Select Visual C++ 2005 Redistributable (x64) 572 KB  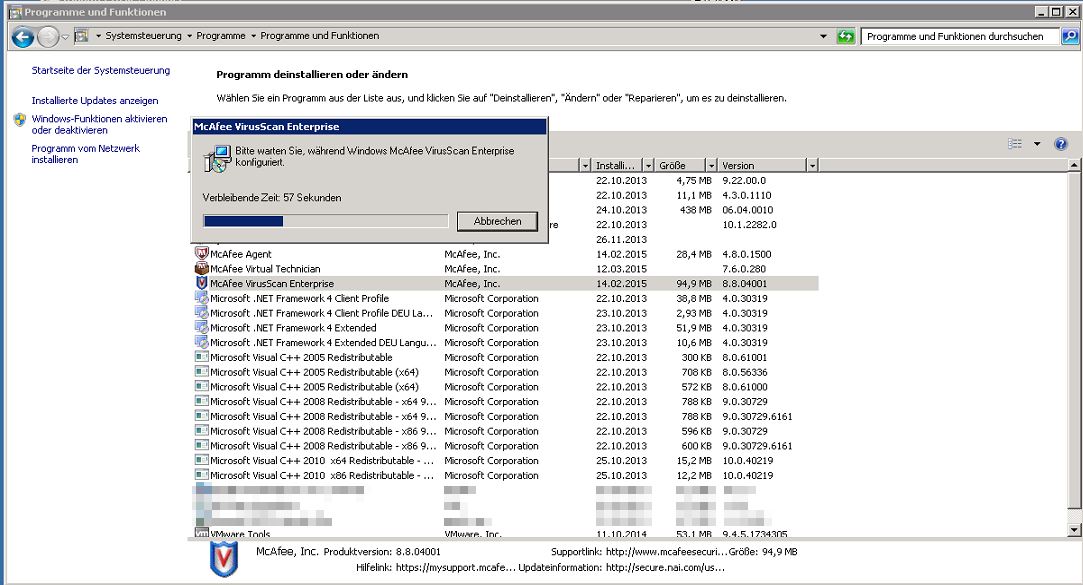click(506, 387)
